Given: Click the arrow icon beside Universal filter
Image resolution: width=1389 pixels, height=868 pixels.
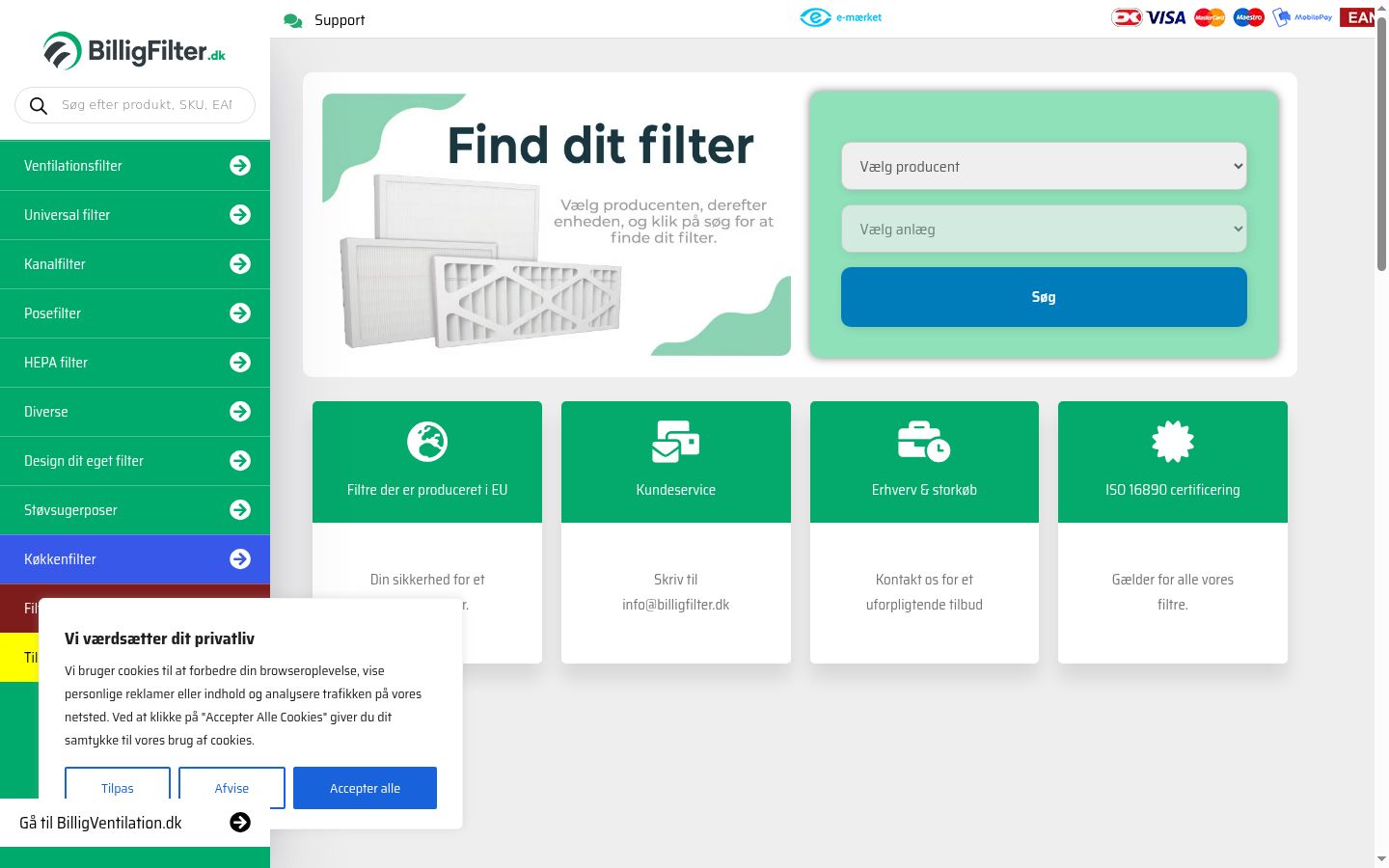Looking at the screenshot, I should [x=240, y=215].
